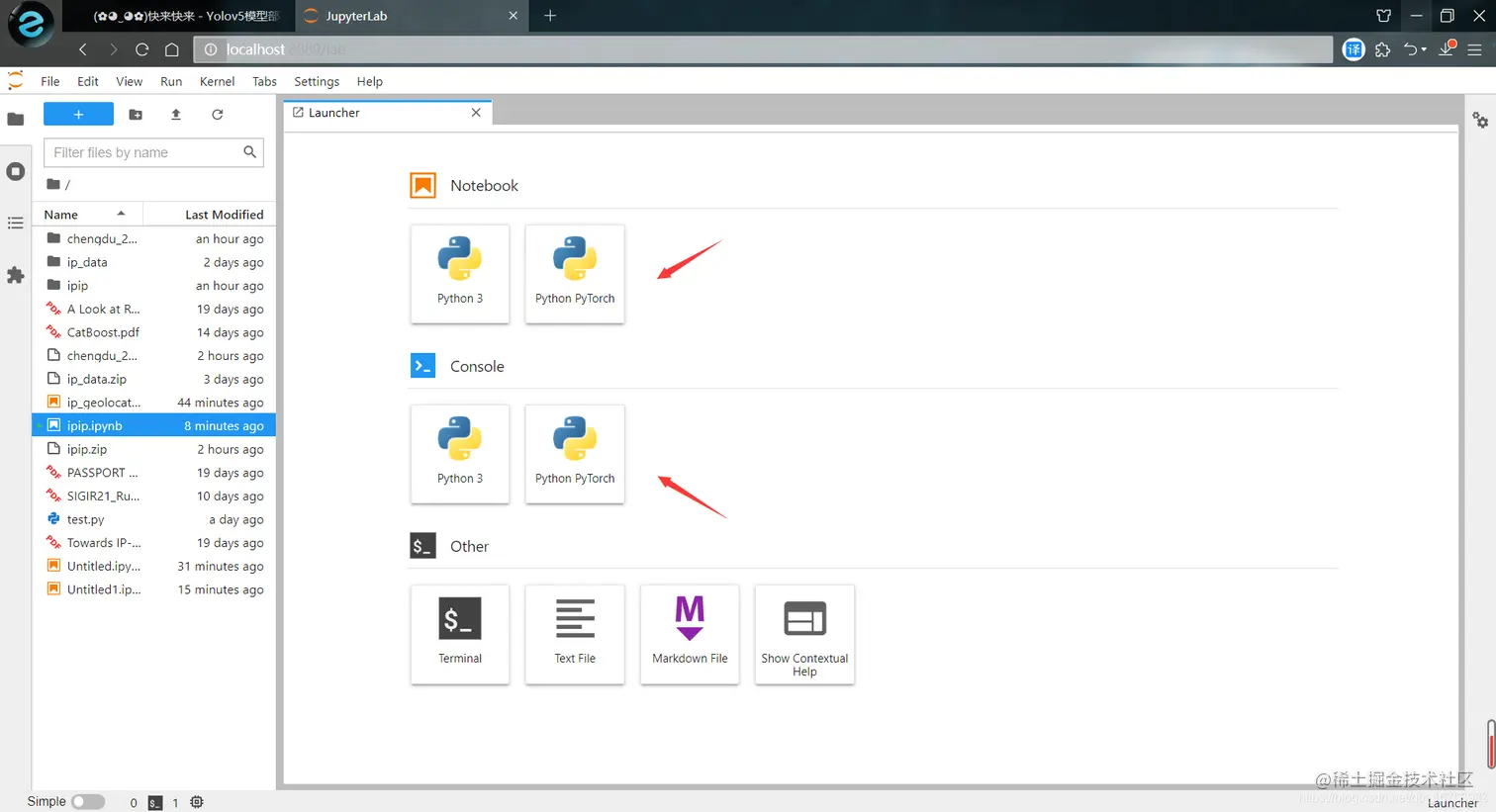Select the ipip folder
The height and width of the screenshot is (812, 1496).
pos(154,286)
